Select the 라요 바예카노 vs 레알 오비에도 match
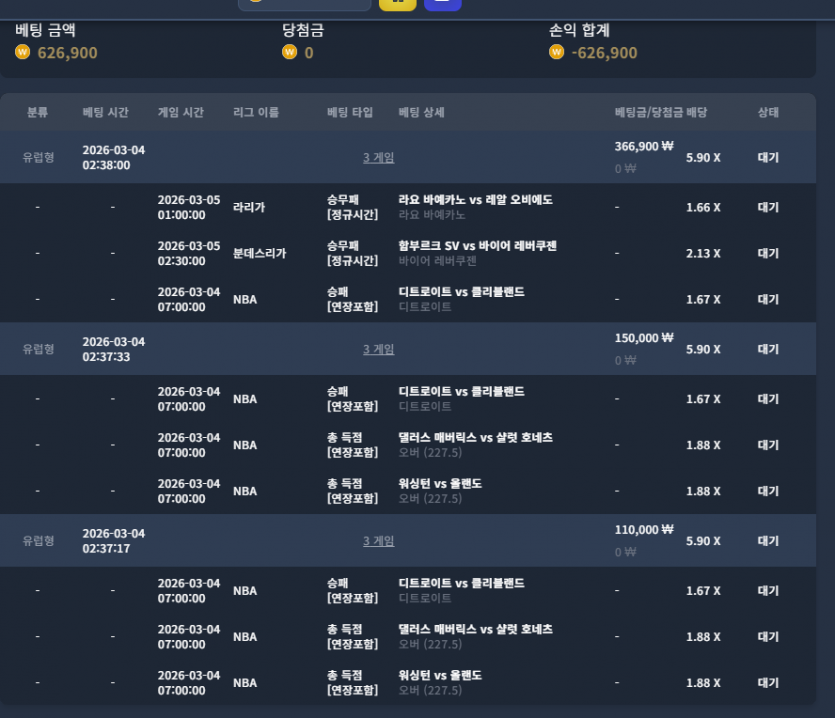 [x=476, y=200]
